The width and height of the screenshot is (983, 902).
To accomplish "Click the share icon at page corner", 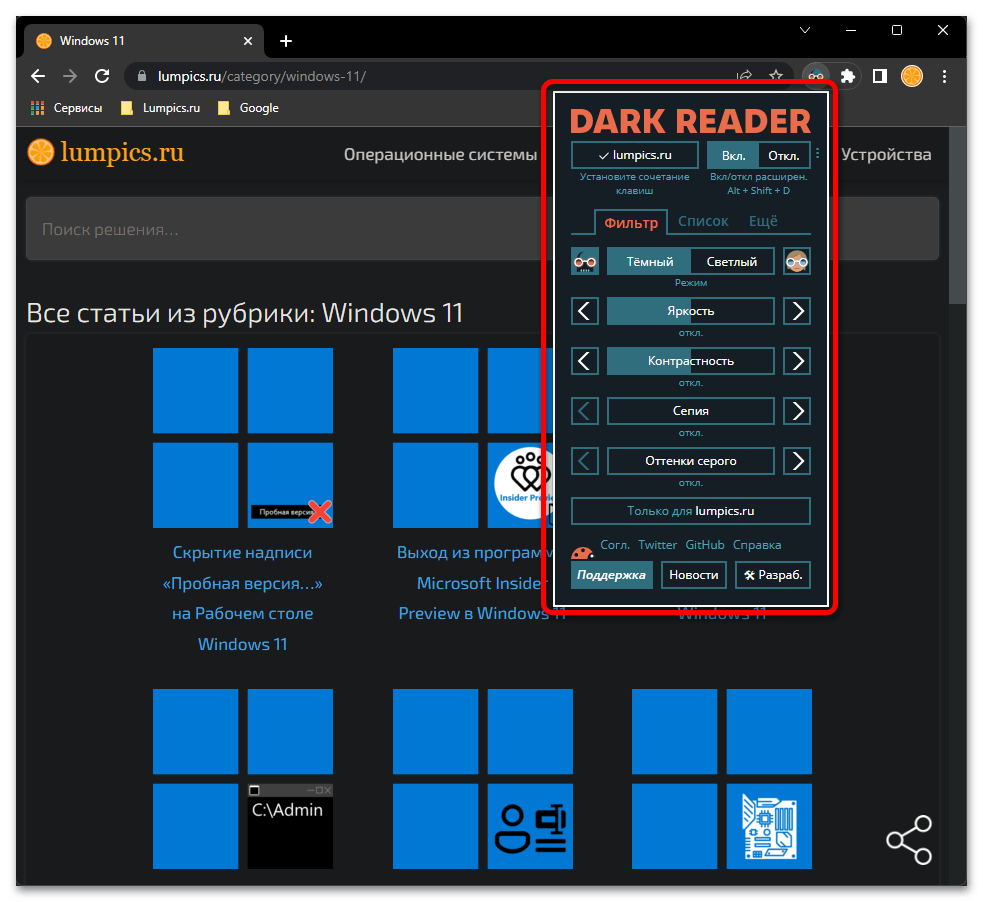I will [908, 840].
